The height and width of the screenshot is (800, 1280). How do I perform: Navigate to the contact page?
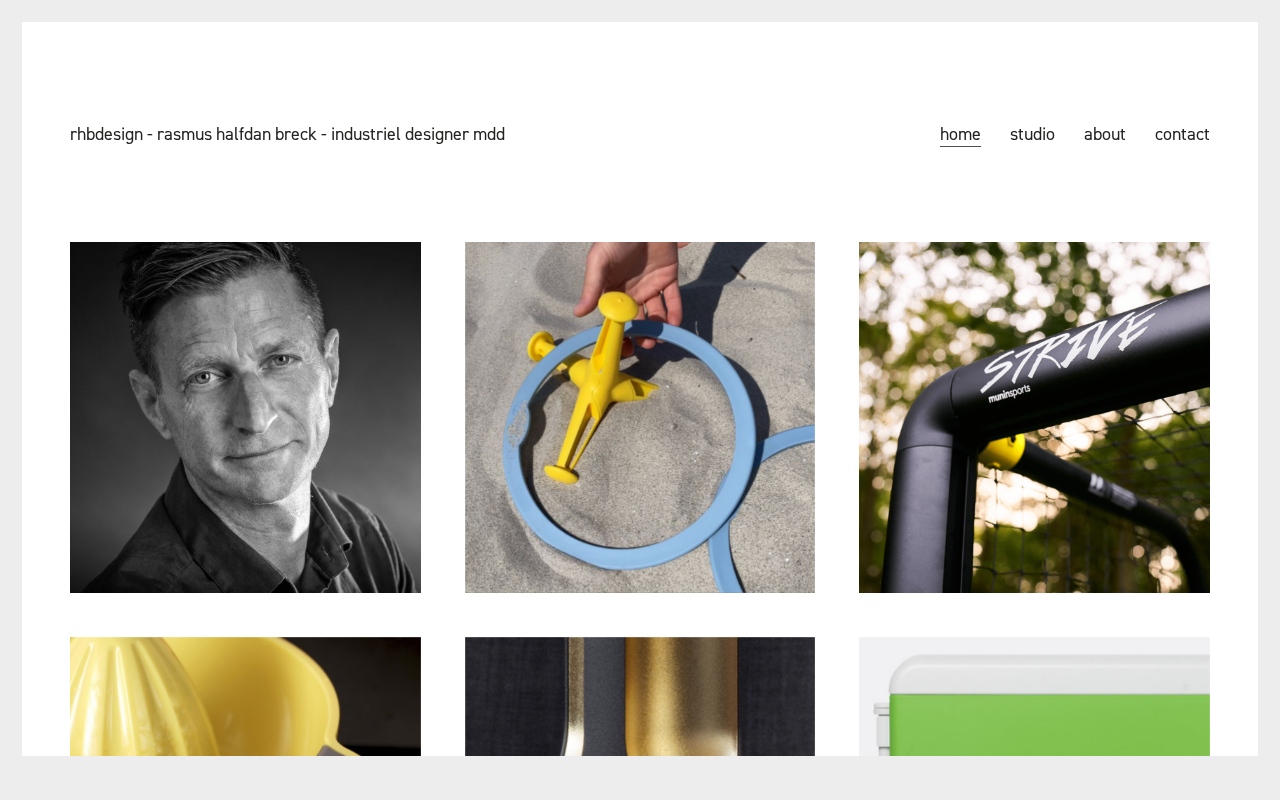1182,134
